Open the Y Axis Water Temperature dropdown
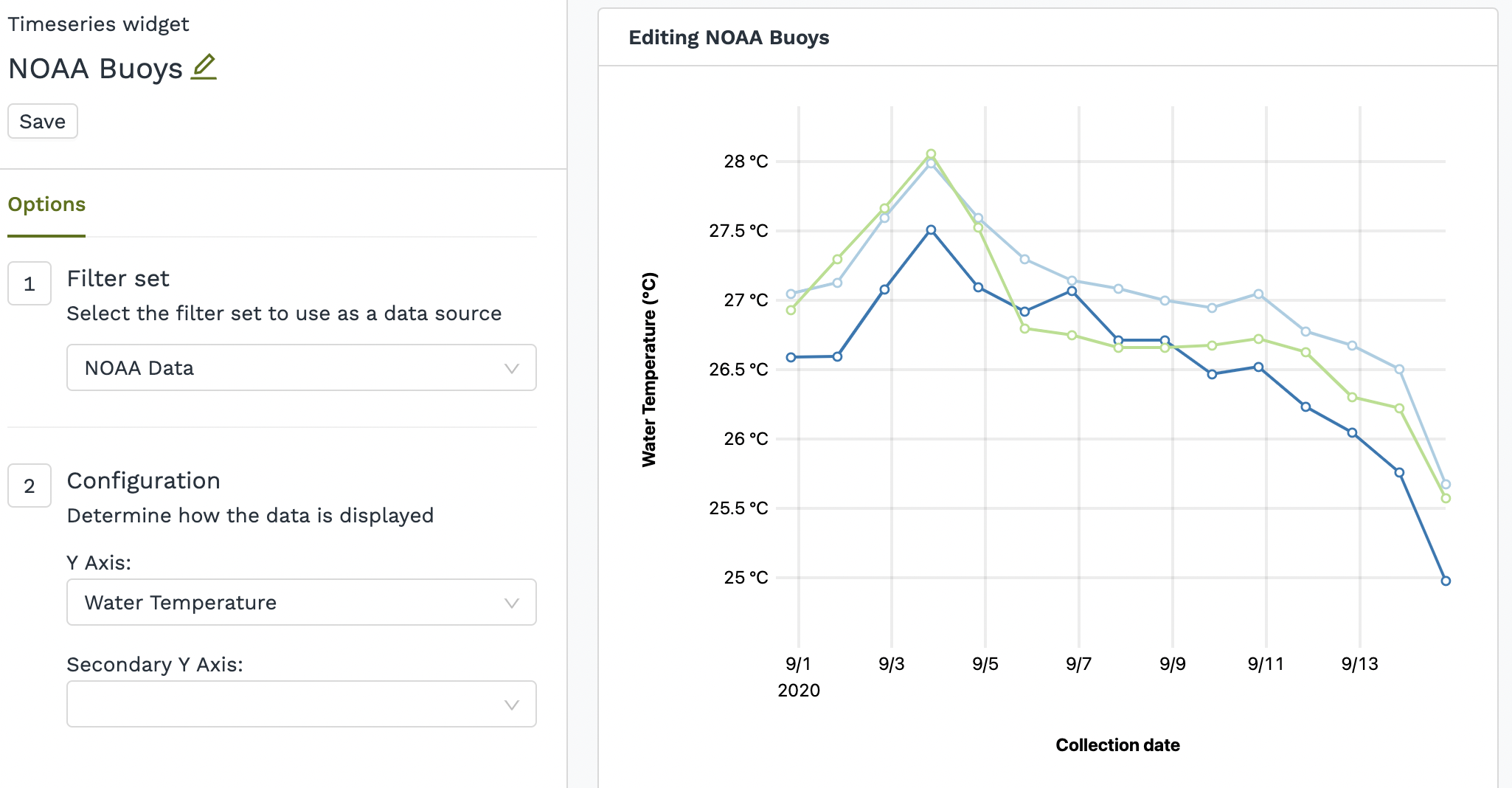 (301, 602)
